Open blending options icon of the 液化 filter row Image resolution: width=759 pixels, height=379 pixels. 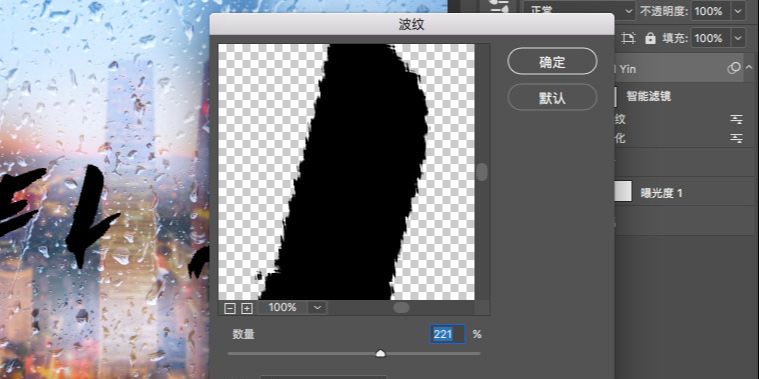tap(736, 138)
